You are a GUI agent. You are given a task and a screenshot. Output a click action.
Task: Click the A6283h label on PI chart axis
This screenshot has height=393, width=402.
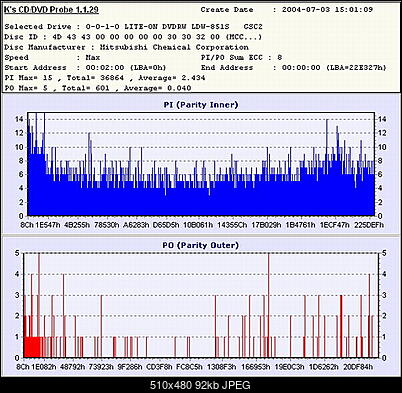tap(136, 225)
